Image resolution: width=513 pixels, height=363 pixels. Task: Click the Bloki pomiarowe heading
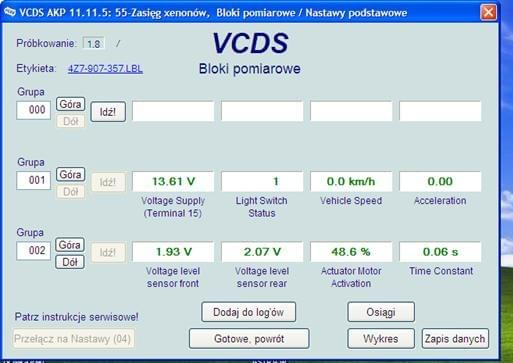250,69
